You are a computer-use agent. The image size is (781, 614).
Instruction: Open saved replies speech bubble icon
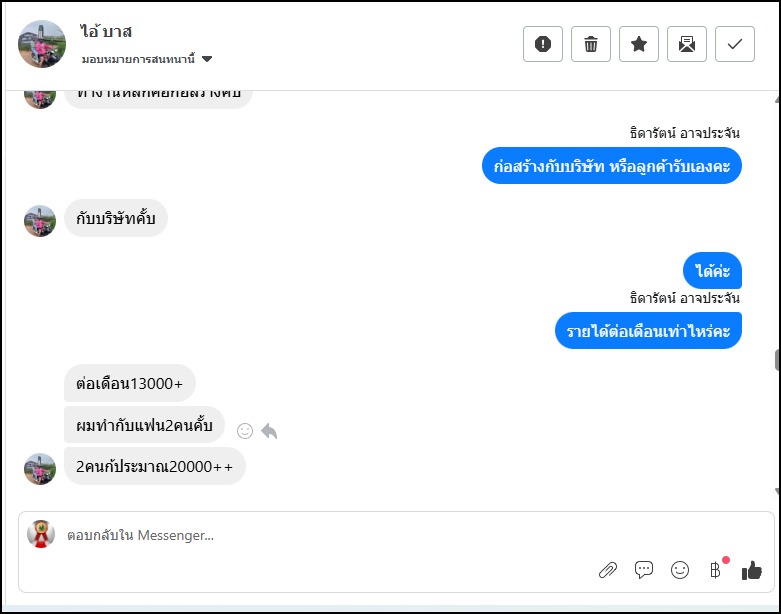tap(644, 570)
